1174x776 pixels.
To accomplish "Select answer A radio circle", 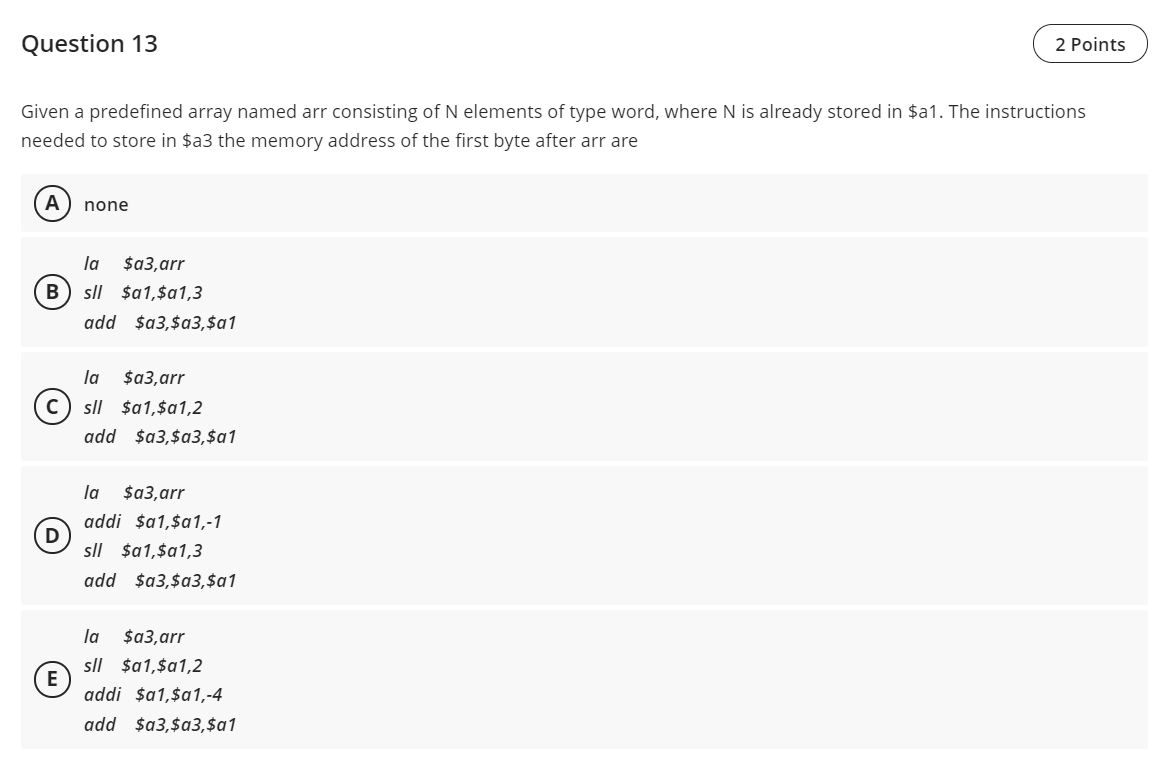I will click(52, 204).
